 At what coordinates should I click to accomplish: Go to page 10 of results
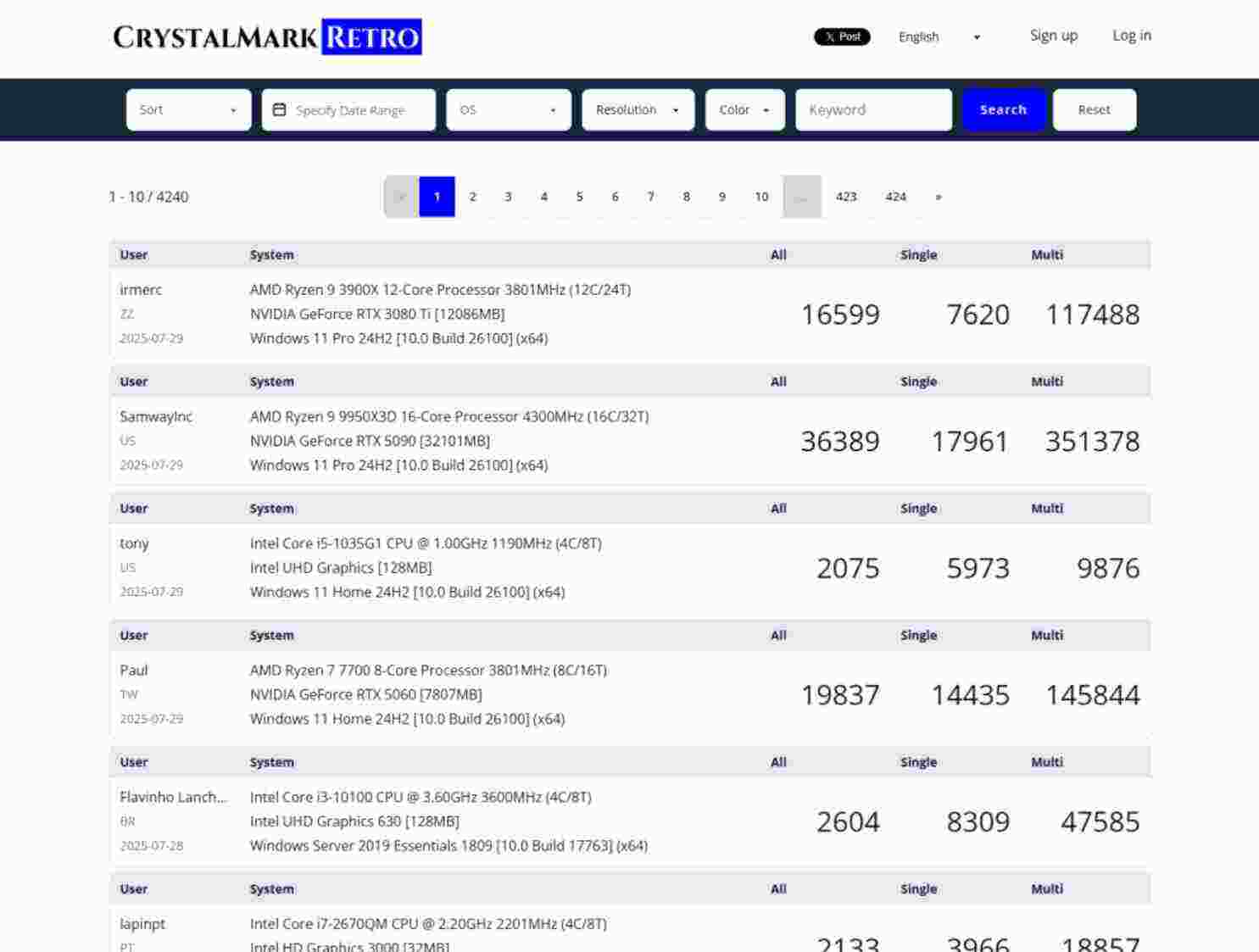pyautogui.click(x=761, y=196)
